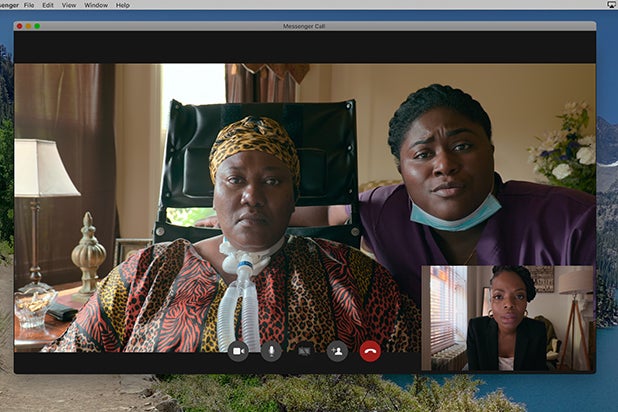End the call with the red hang-up button

pos(370,350)
